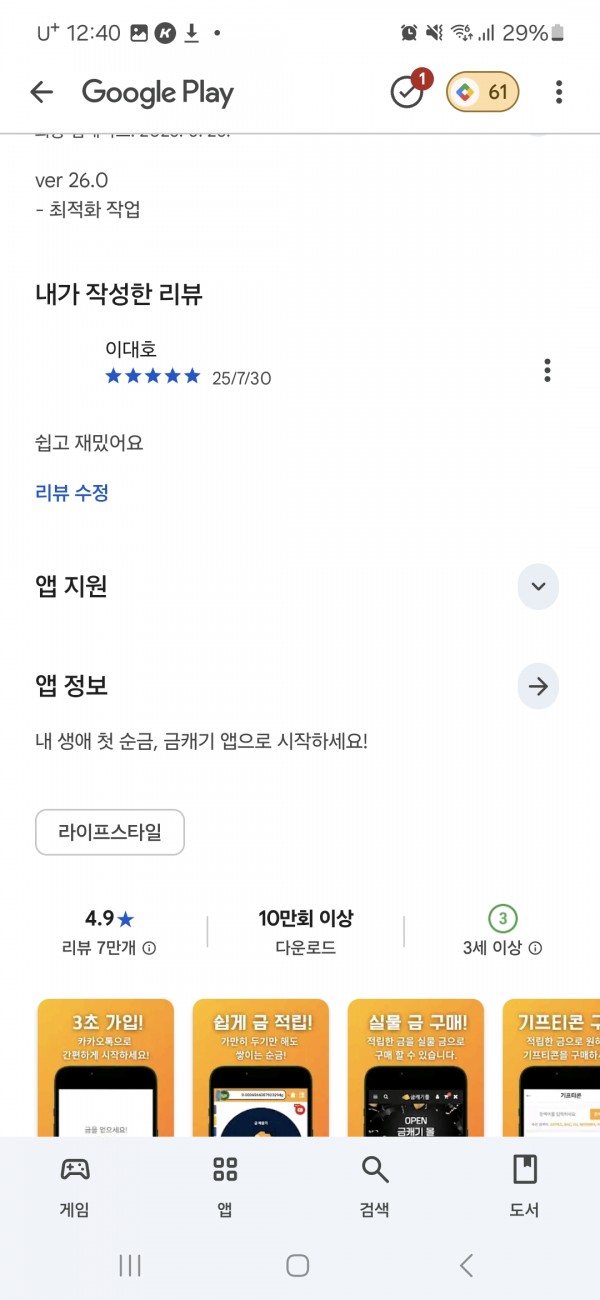The image size is (600, 1300).
Task: Open review options menu next to 이대호
Action: point(547,370)
